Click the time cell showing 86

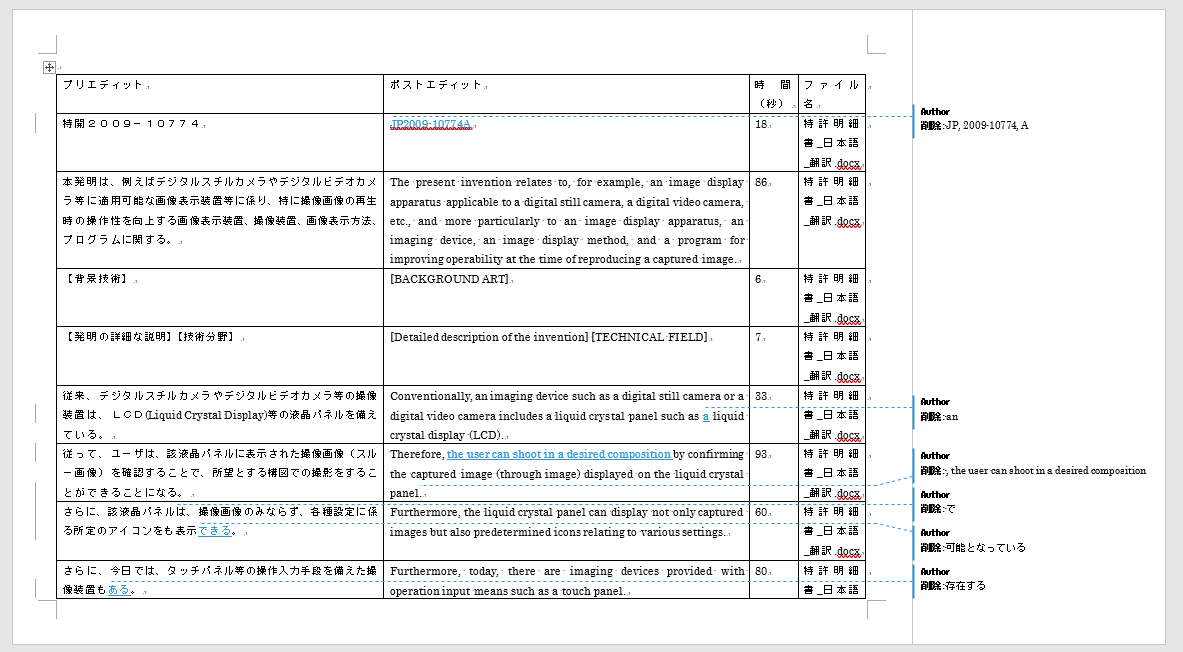[x=761, y=183]
